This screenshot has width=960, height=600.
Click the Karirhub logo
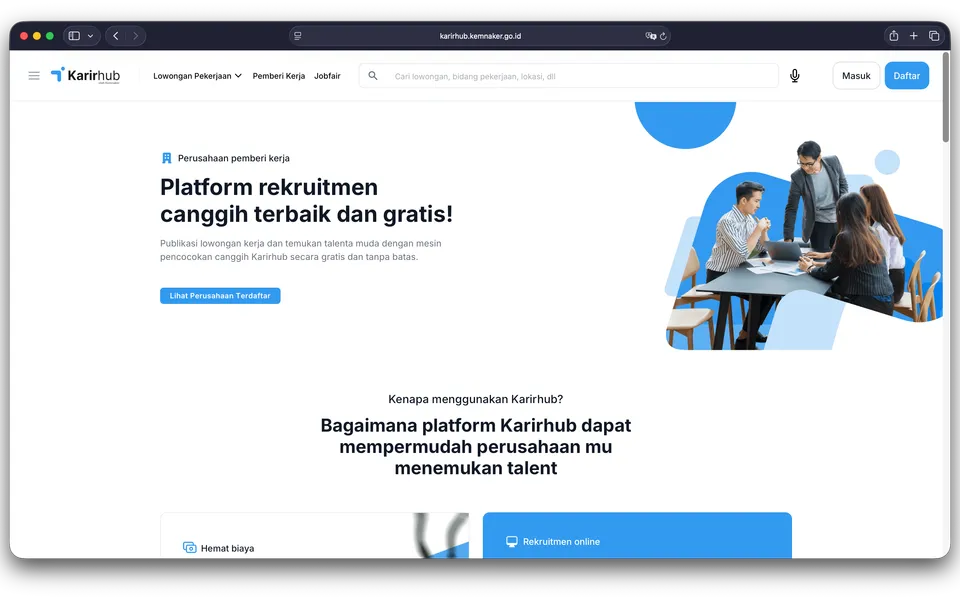(x=85, y=75)
